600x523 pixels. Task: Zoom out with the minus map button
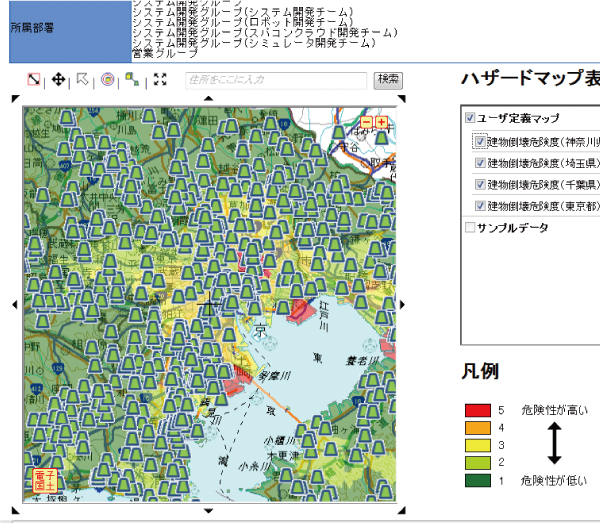coord(366,123)
